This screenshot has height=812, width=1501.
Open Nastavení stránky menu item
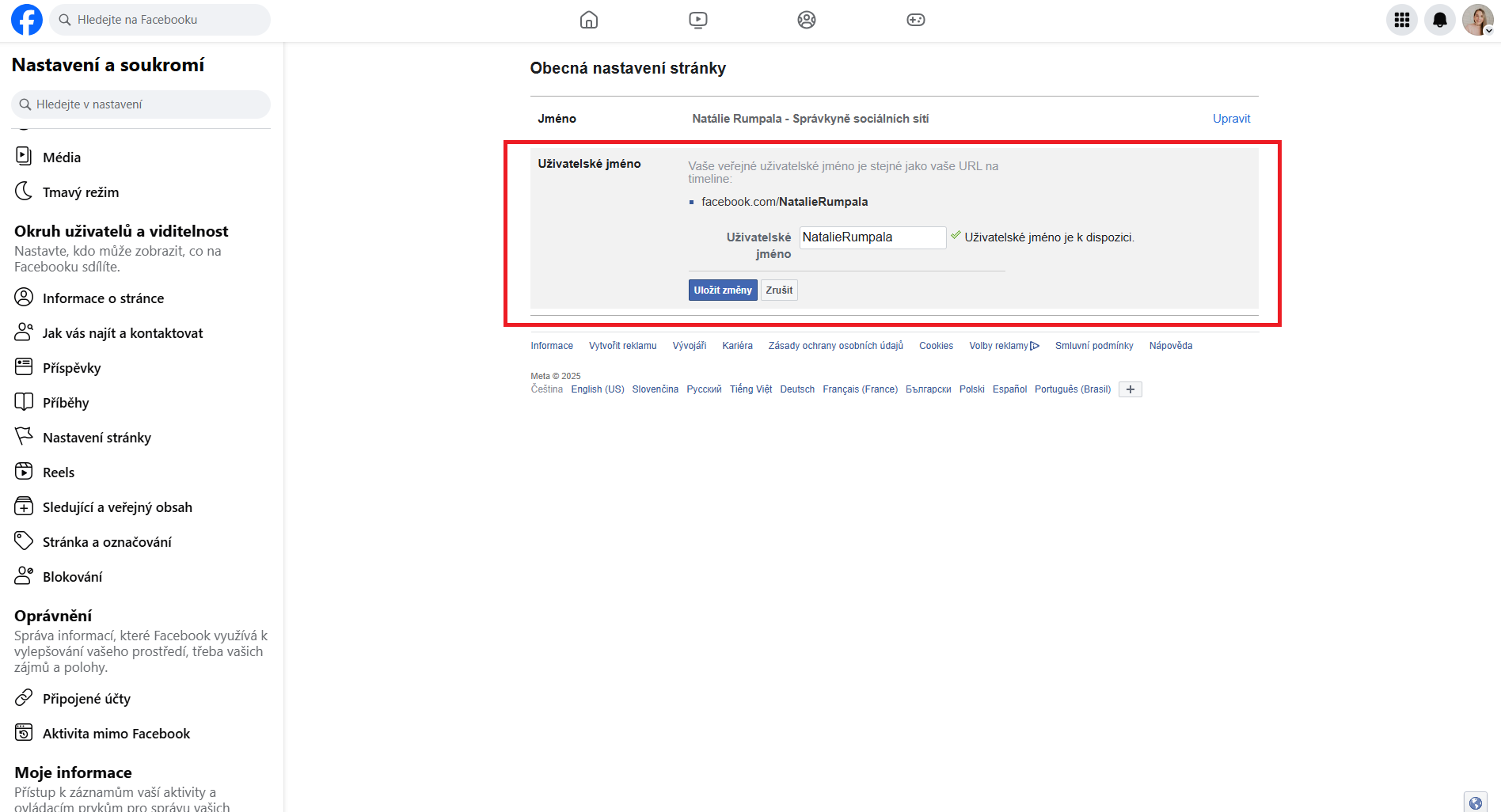pos(97,438)
